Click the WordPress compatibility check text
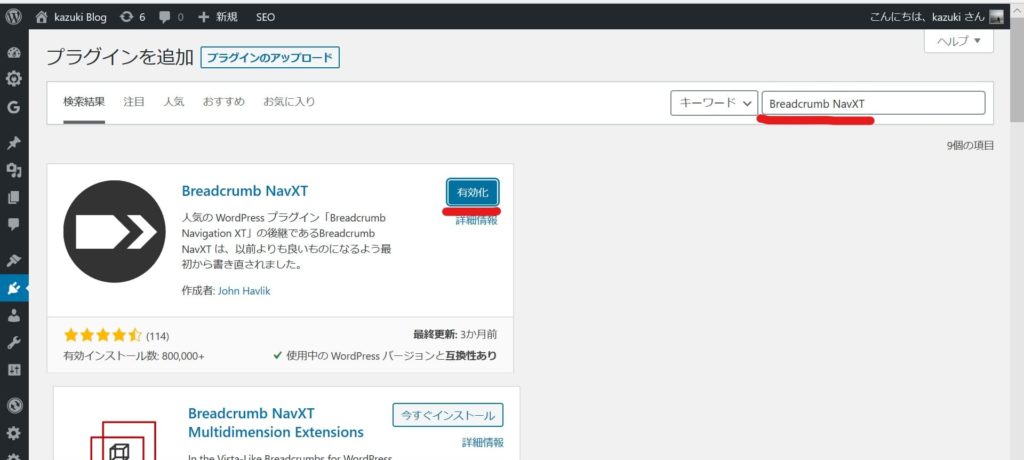Viewport: 1024px width, 460px height. coord(385,356)
